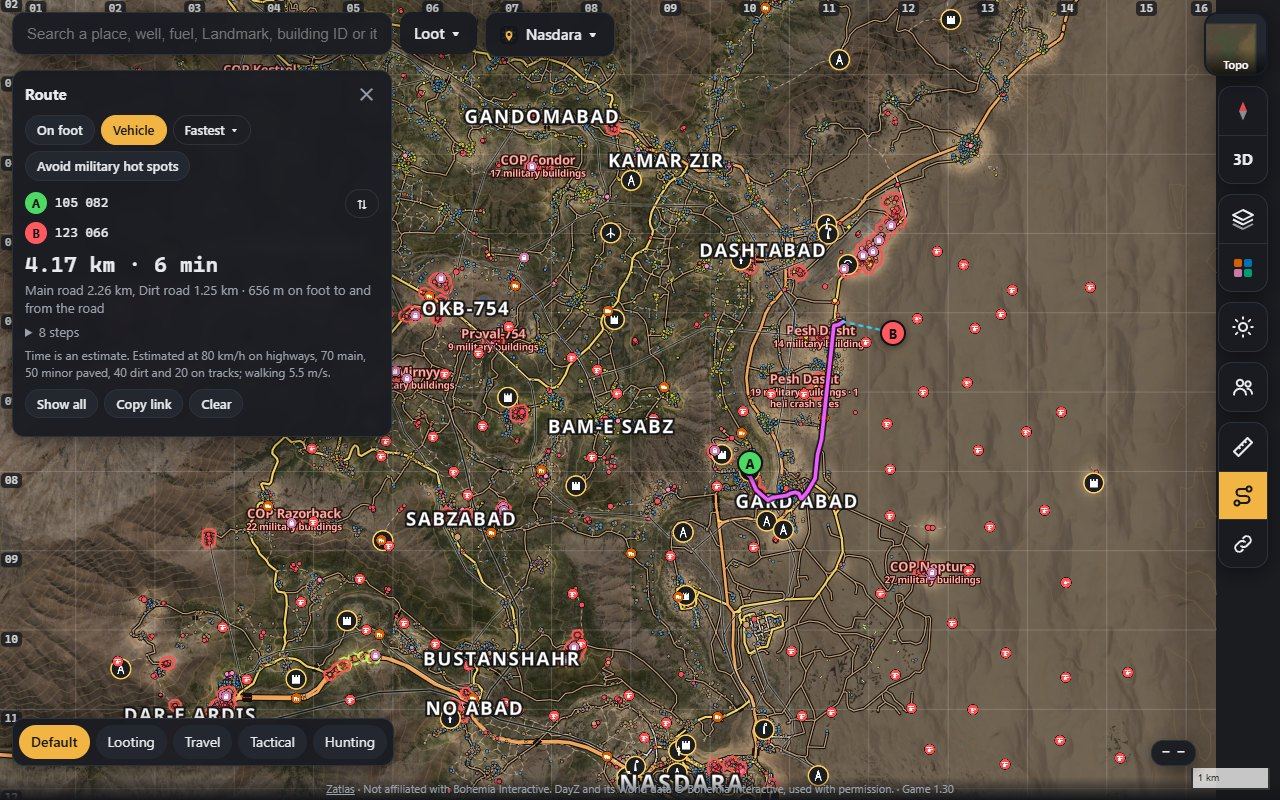The image size is (1280, 800).
Task: Switch to the Default preset tab
Action: 54,742
